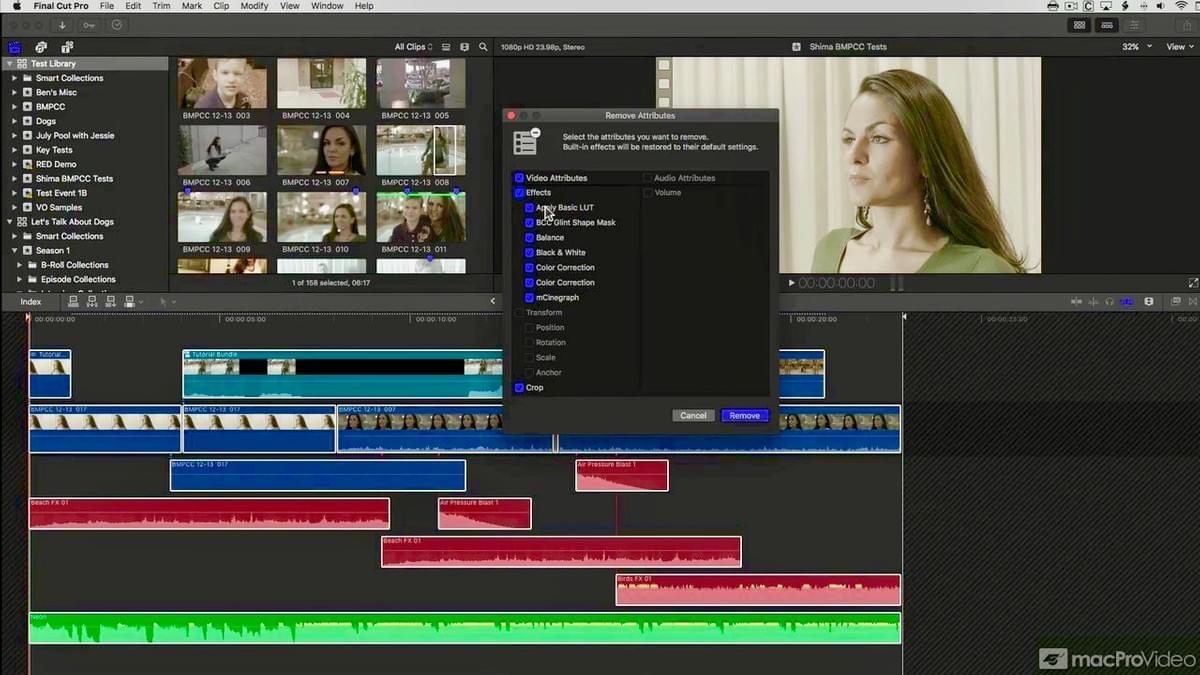Show the Libraries sidebar icon

pyautogui.click(x=15, y=47)
